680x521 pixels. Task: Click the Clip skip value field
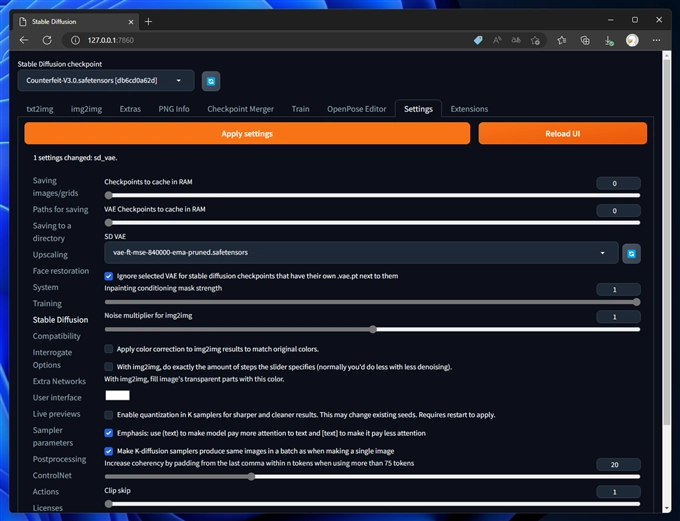[x=618, y=492]
